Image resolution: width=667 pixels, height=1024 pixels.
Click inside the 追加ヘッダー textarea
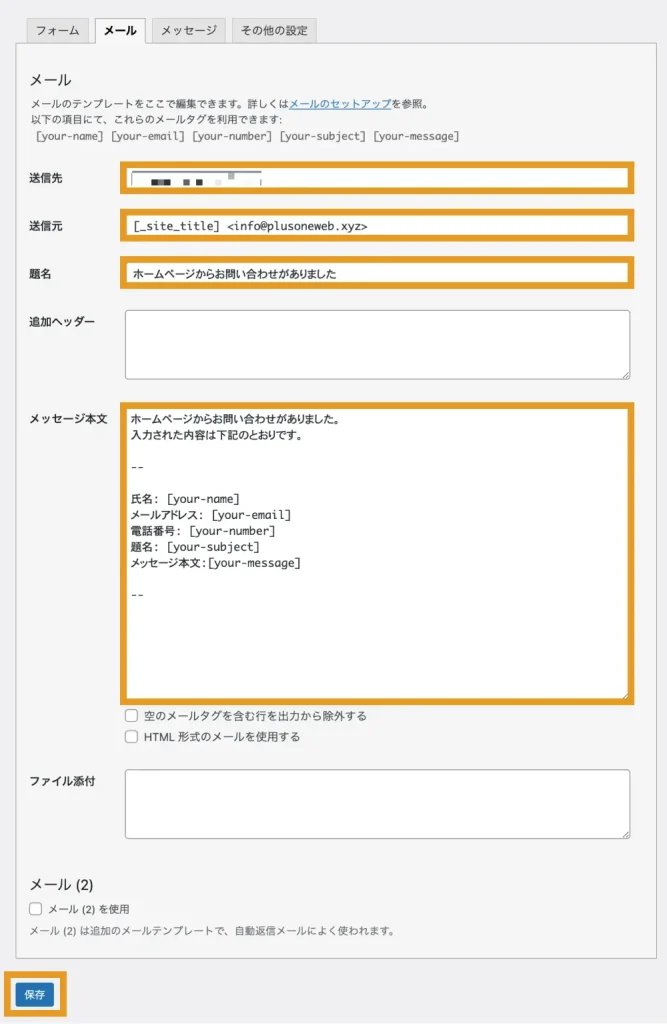tap(377, 344)
